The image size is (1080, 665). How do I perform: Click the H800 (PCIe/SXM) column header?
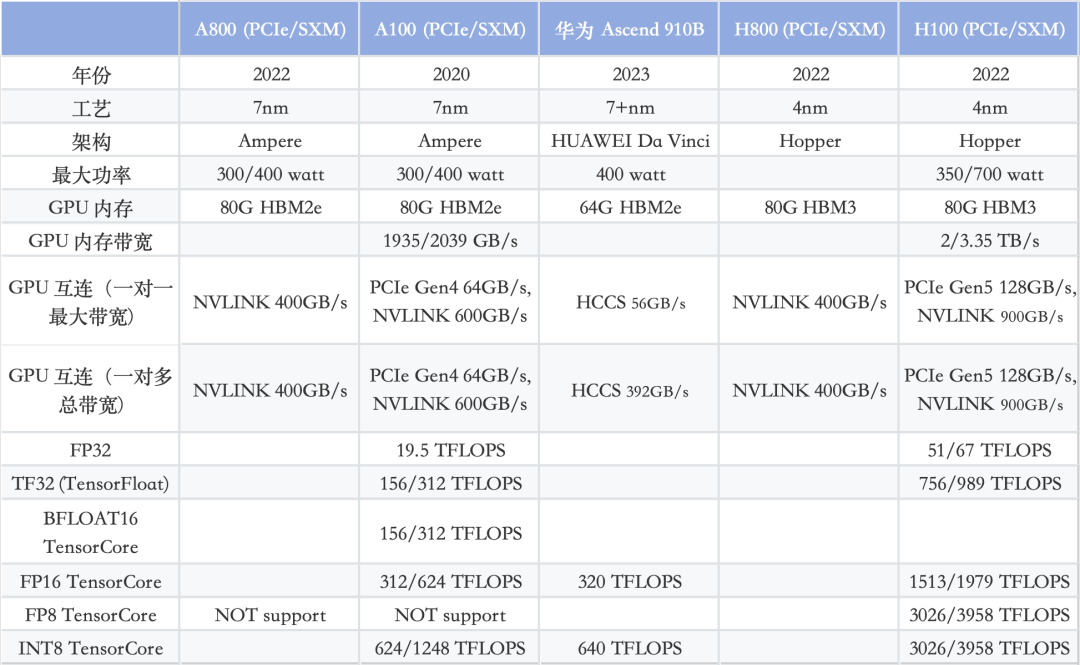click(x=809, y=29)
